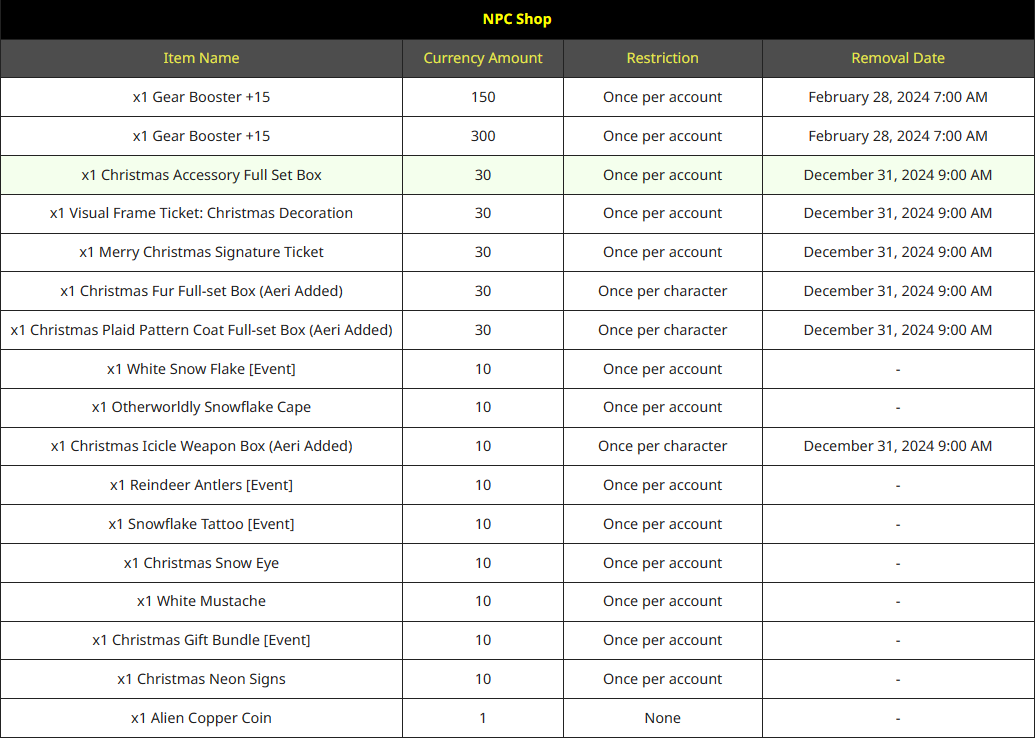Screen dimensions: 1035x738
Task: Click restriction cell for White Mustache
Action: tap(662, 601)
